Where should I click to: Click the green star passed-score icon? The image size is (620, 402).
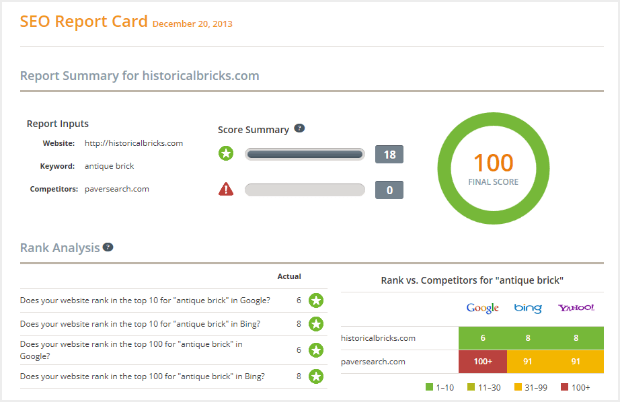226,154
